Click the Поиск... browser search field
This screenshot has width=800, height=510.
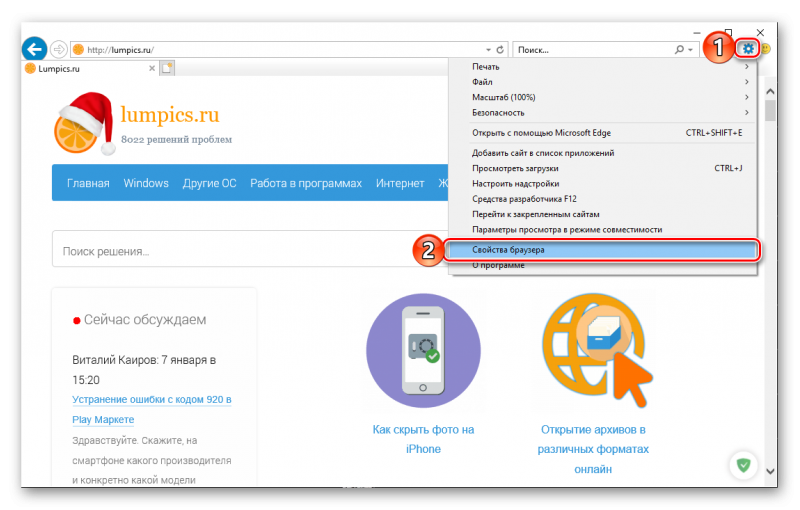coord(592,49)
